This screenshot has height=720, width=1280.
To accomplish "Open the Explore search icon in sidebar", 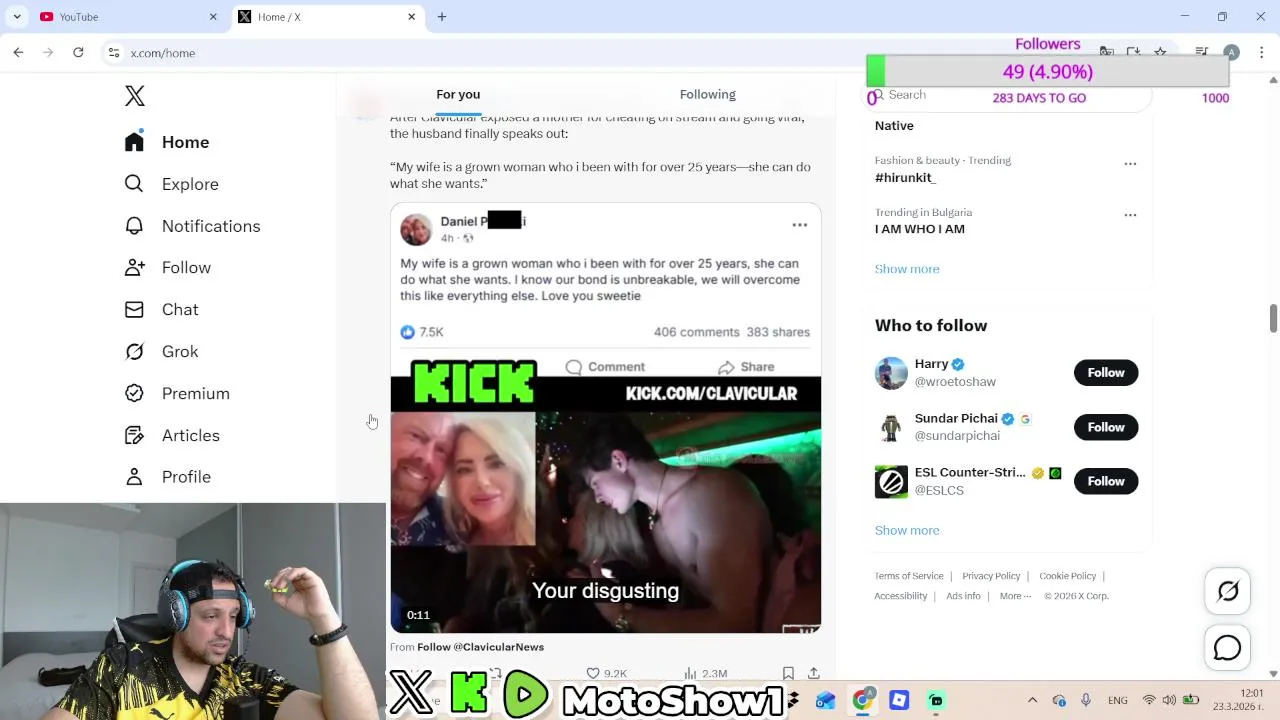I will click(134, 184).
